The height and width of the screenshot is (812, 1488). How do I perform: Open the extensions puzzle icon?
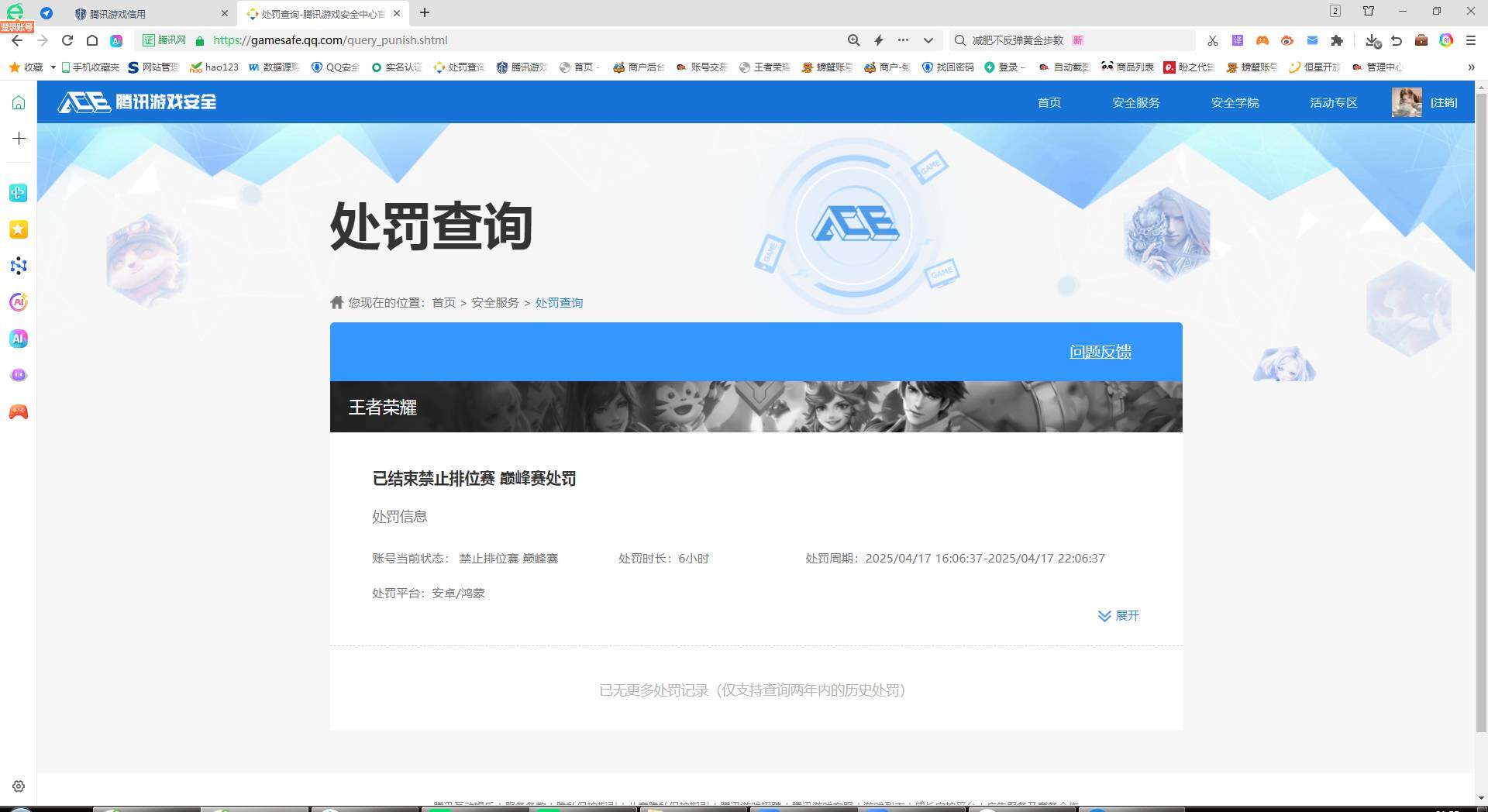pyautogui.click(x=1337, y=40)
